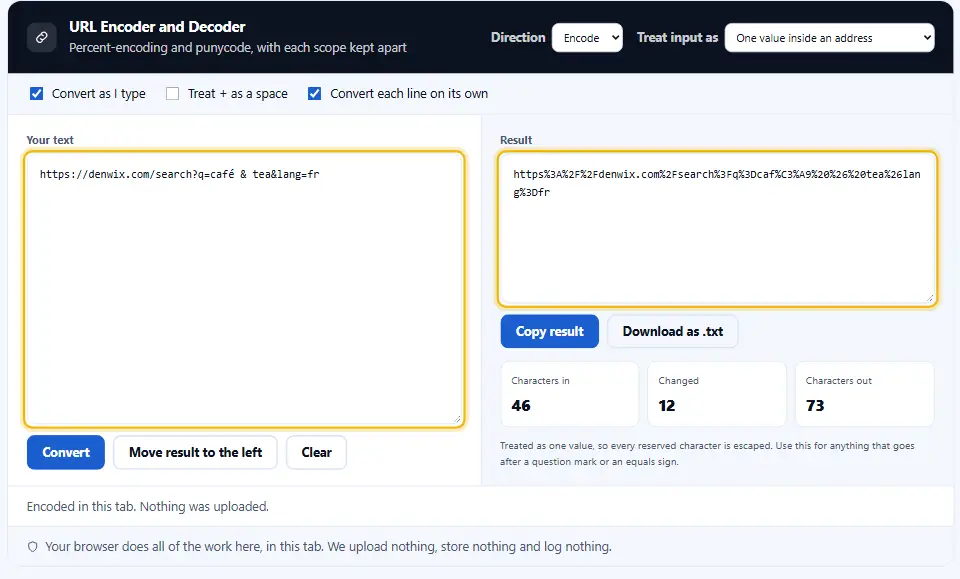
Task: Click the Convert as I type label text
Action: (x=99, y=94)
